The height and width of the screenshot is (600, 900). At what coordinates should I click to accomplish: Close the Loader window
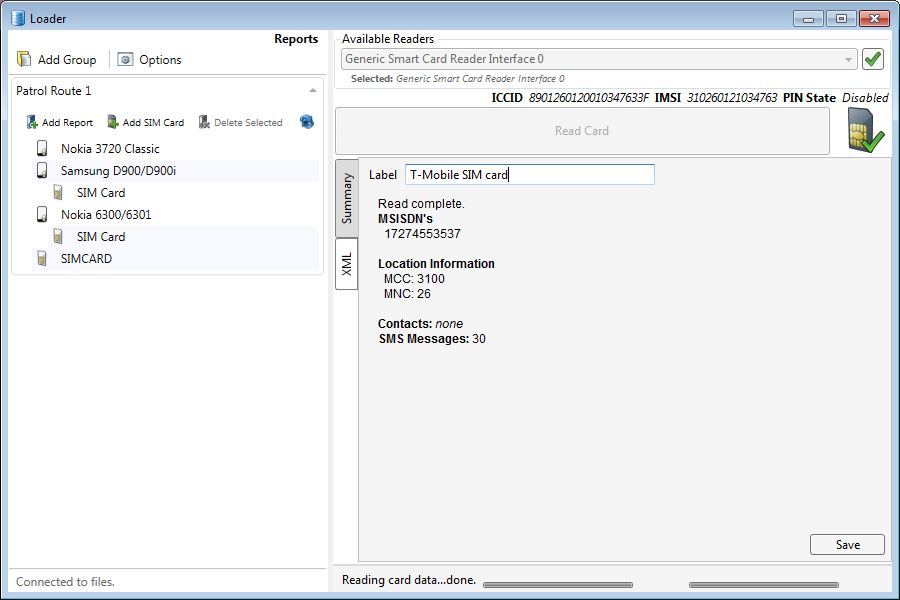click(874, 18)
